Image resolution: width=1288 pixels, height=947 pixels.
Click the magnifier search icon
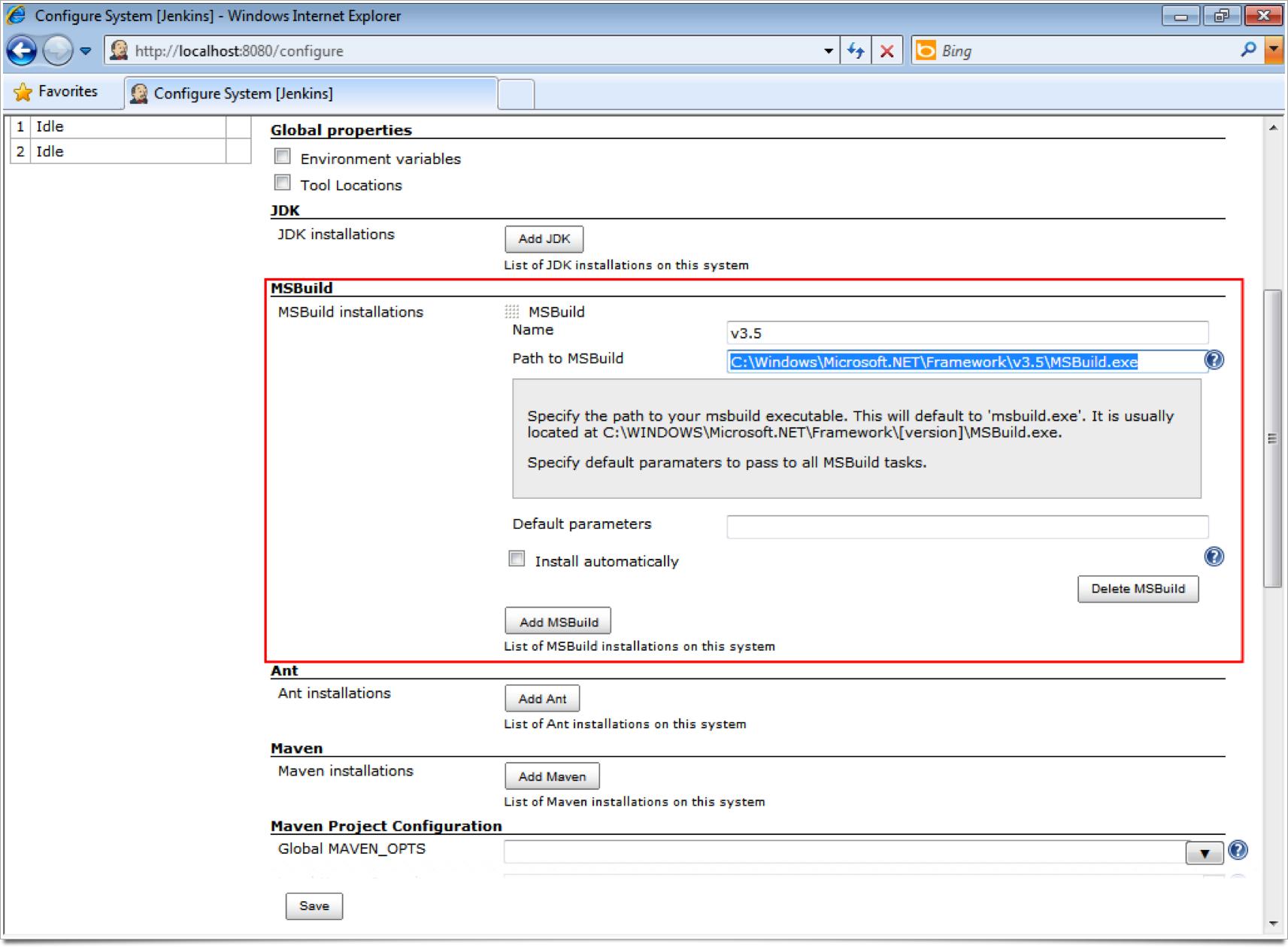[x=1247, y=50]
